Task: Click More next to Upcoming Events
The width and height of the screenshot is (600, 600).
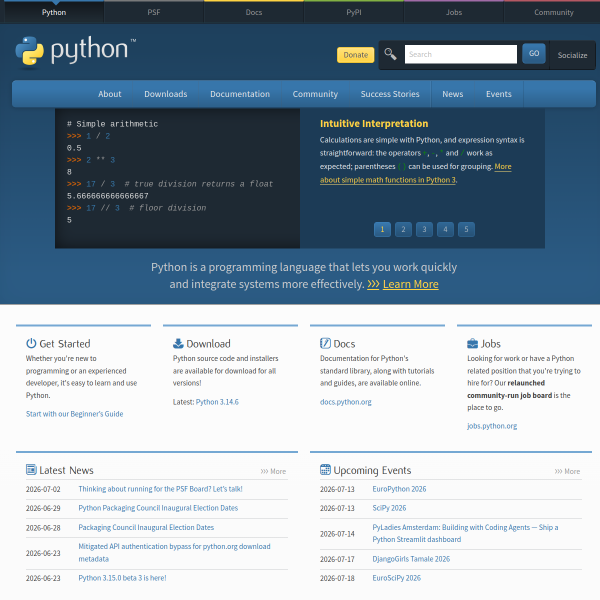Action: pyautogui.click(x=567, y=471)
